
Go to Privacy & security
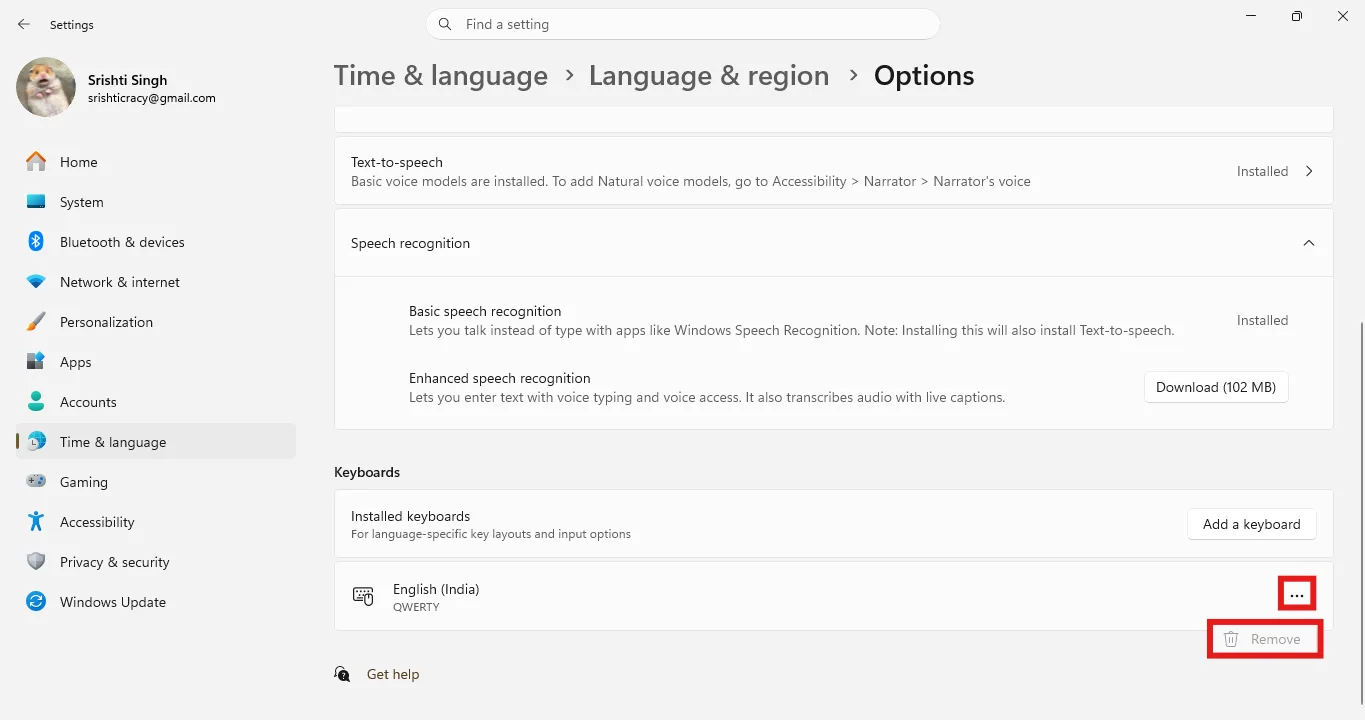pyautogui.click(x=156, y=562)
